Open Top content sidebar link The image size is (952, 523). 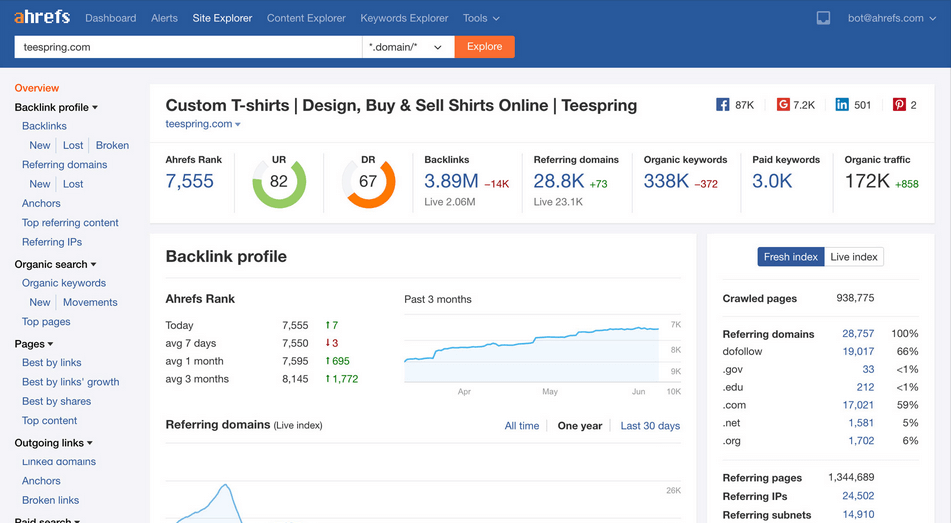[49, 420]
